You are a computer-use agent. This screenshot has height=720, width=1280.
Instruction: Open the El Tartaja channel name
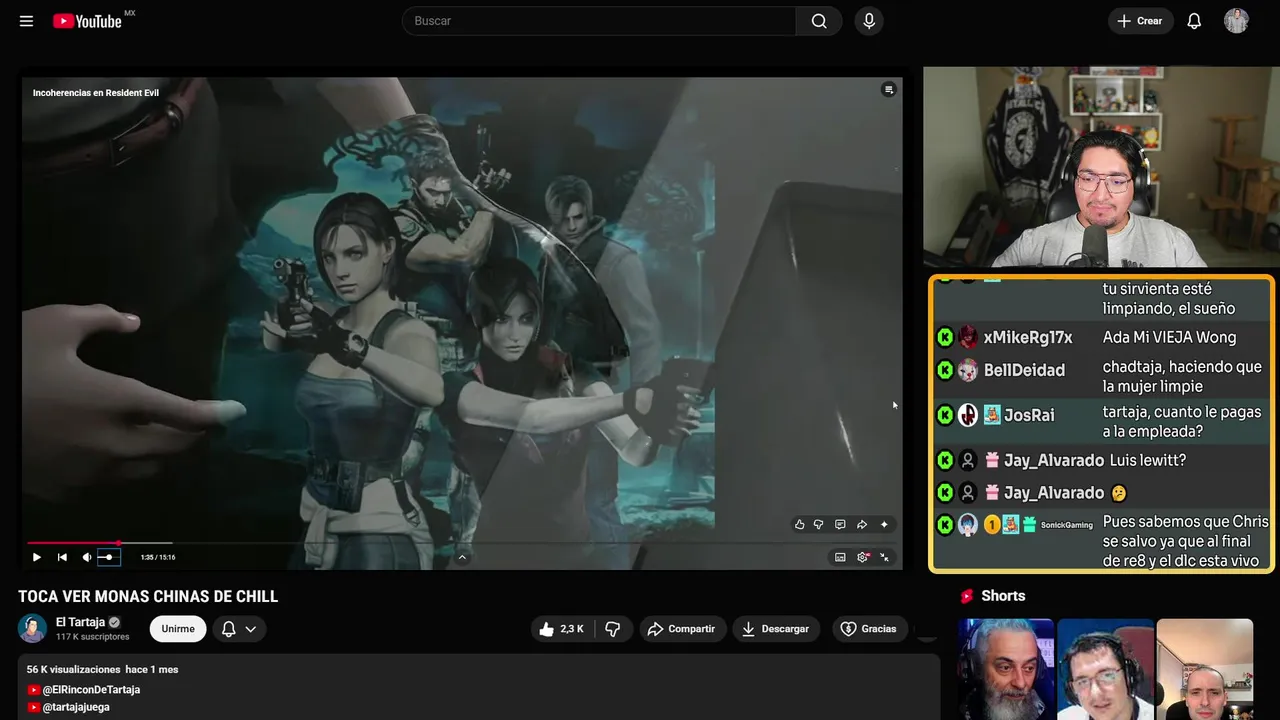pos(80,622)
